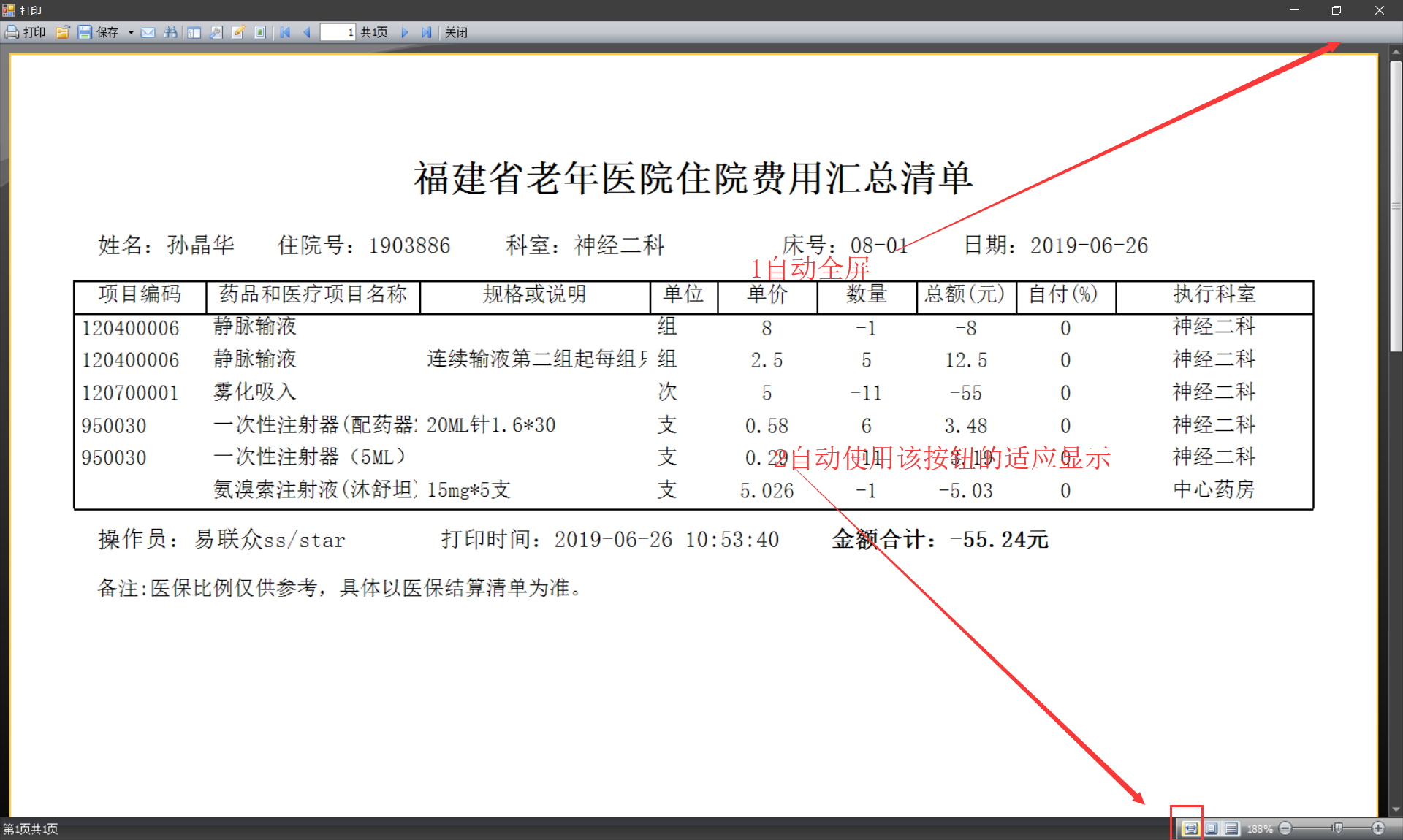Click the zoom out minus button
The image size is (1403, 840).
point(1285,828)
